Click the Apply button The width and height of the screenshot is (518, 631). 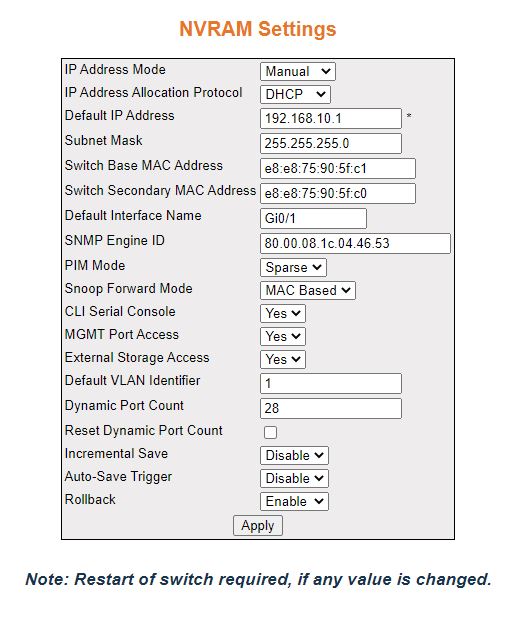(x=258, y=526)
